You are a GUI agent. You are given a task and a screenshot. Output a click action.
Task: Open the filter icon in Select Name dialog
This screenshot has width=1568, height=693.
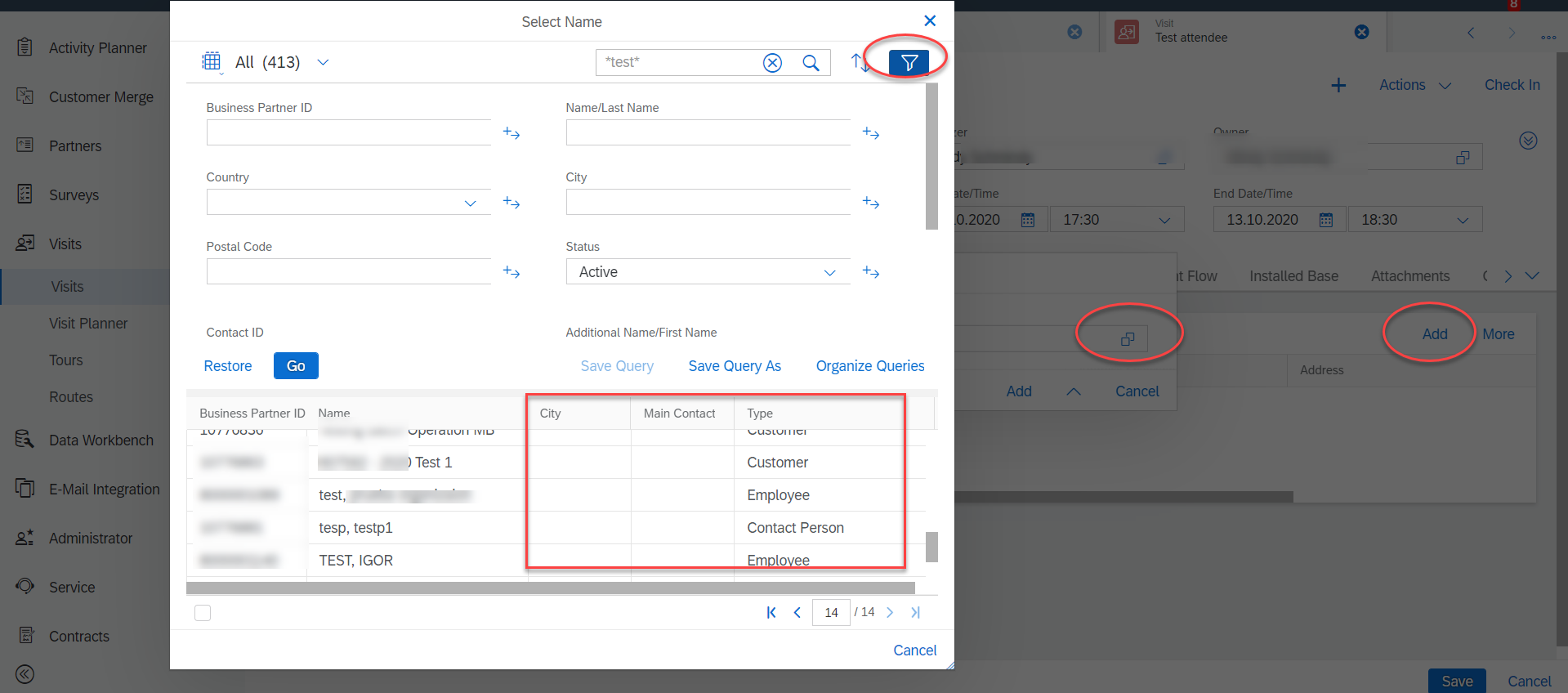(x=909, y=62)
